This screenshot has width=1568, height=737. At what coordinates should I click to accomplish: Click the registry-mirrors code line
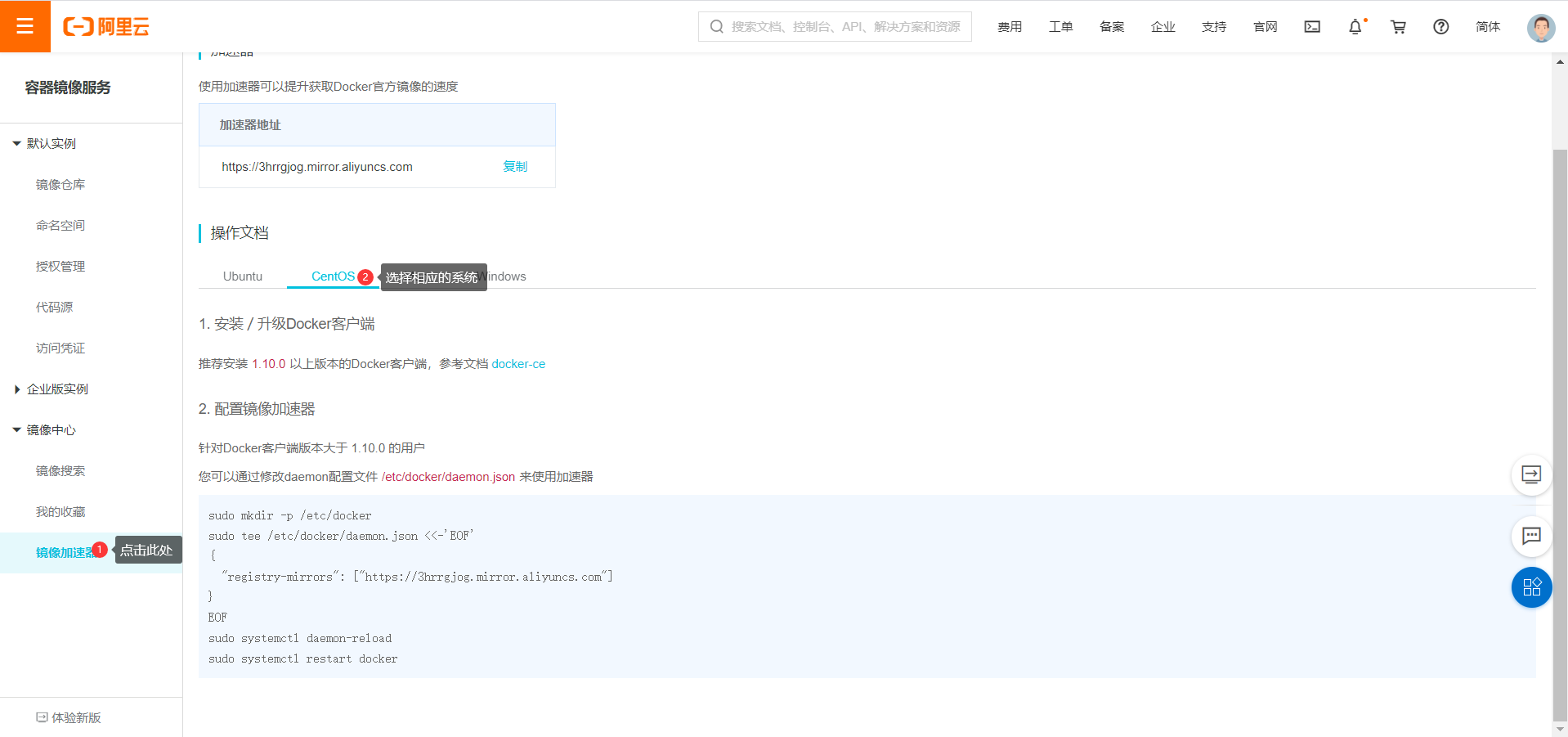pyautogui.click(x=417, y=577)
